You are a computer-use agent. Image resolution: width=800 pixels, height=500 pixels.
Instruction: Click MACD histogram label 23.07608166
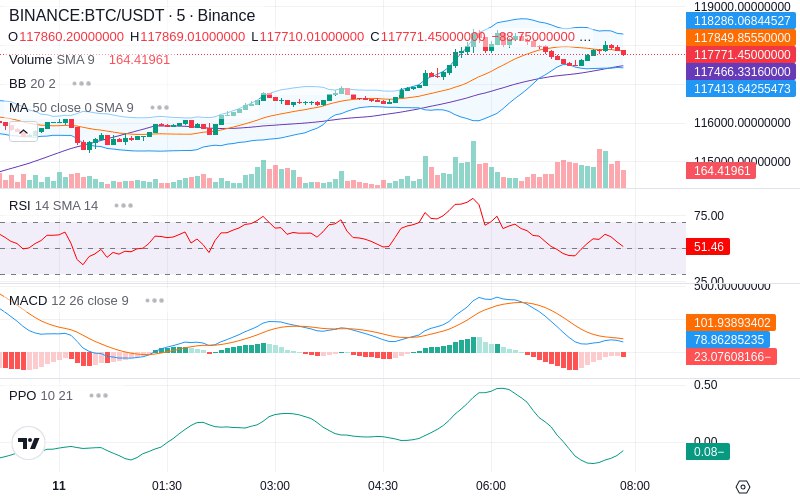pos(731,356)
